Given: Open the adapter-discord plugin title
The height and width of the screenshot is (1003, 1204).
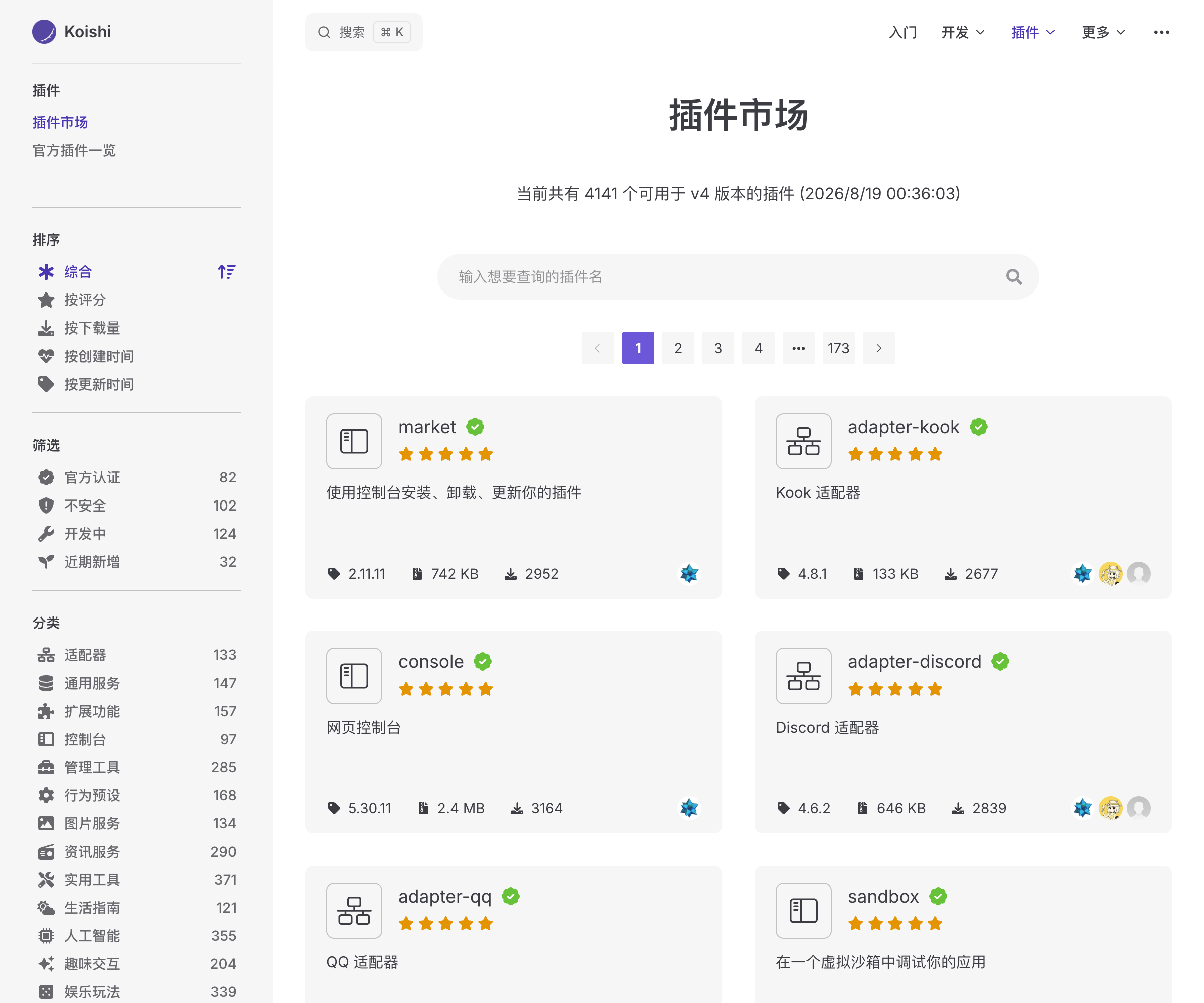Looking at the screenshot, I should (x=915, y=661).
